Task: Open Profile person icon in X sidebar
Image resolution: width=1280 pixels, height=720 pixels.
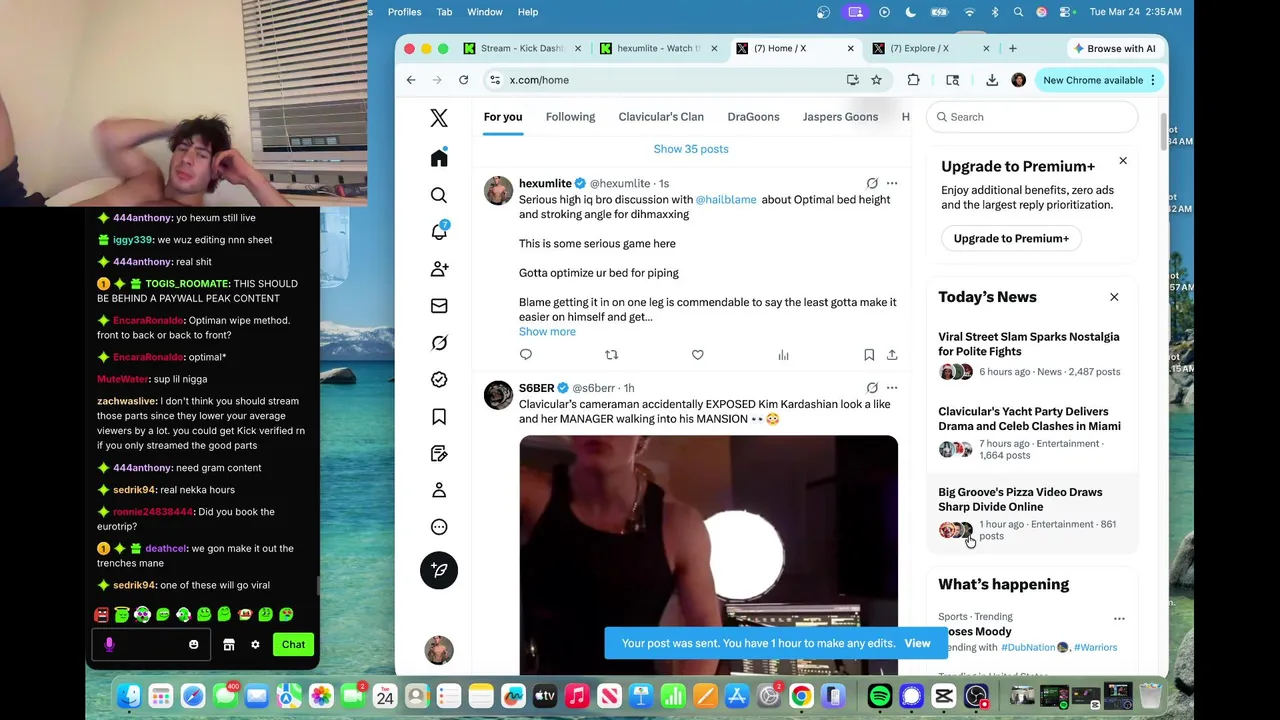Action: coord(439,490)
